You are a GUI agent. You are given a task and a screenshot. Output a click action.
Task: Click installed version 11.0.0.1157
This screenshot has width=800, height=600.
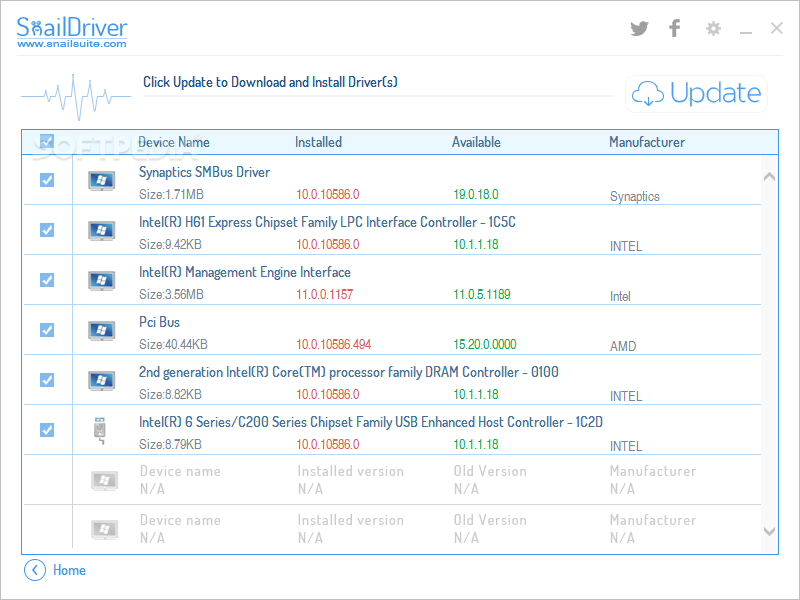coord(324,294)
